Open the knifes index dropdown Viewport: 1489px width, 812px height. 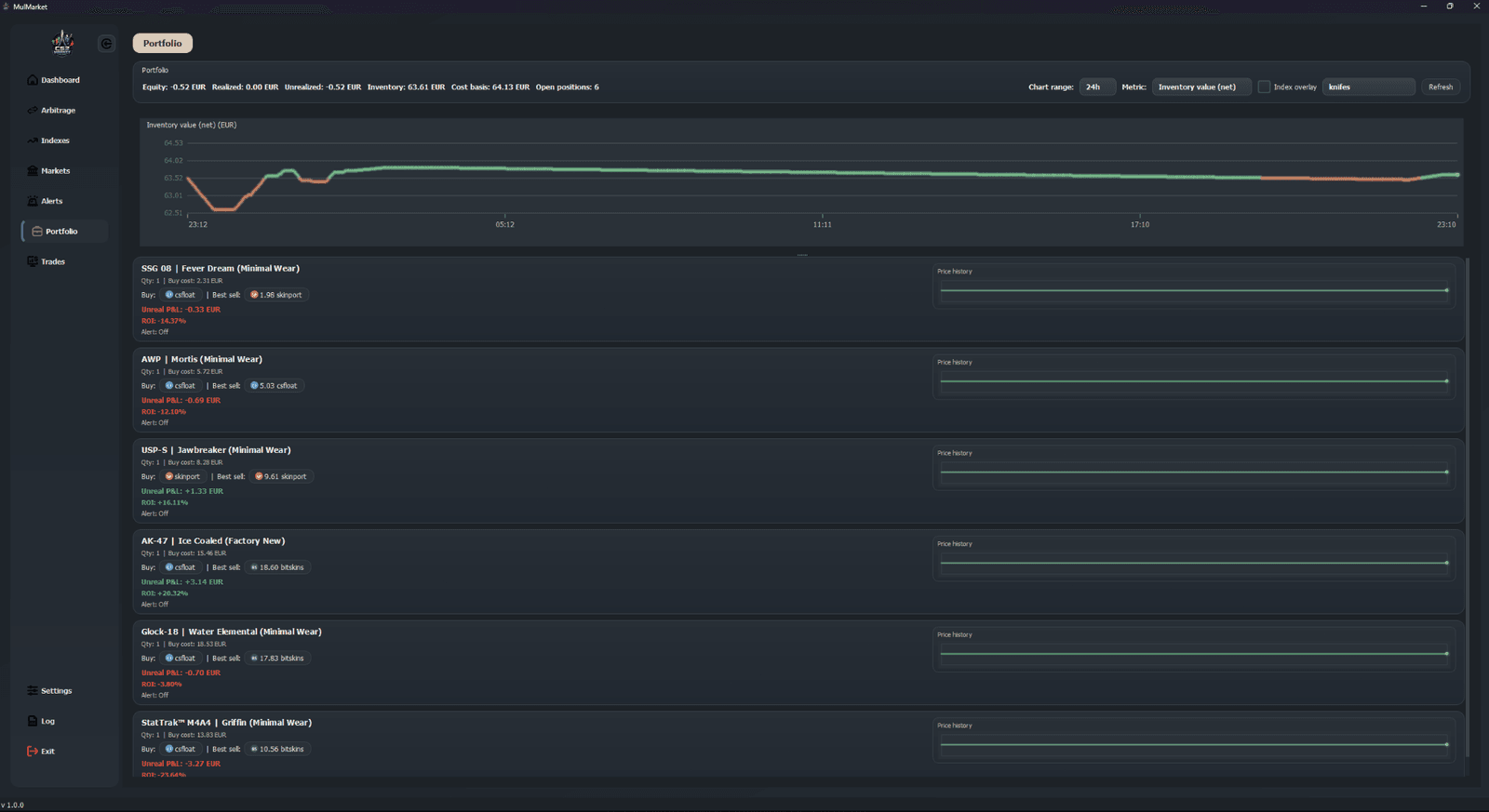click(x=1369, y=87)
